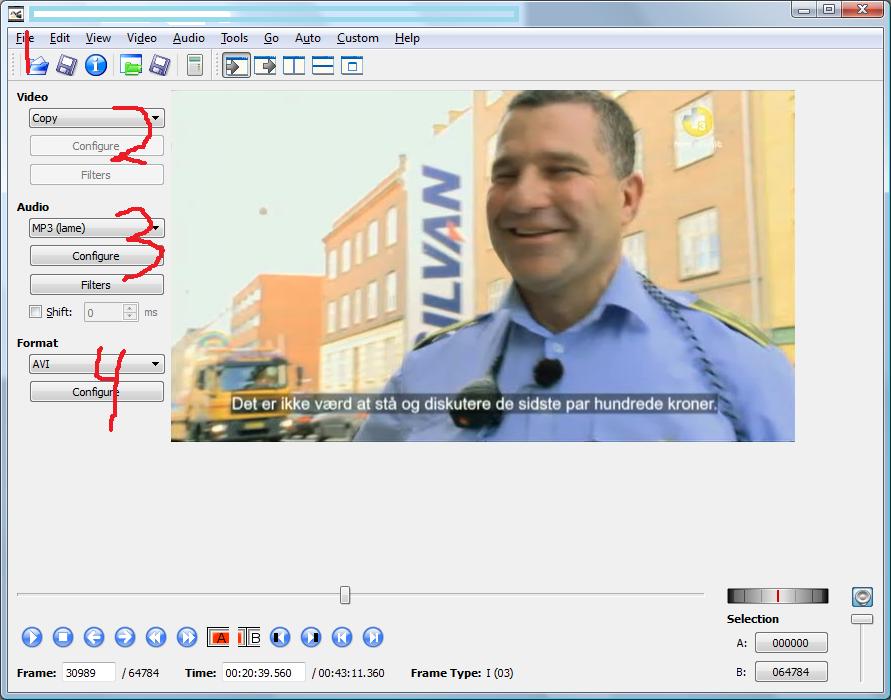
Task: Click the video preview image
Action: point(482,266)
